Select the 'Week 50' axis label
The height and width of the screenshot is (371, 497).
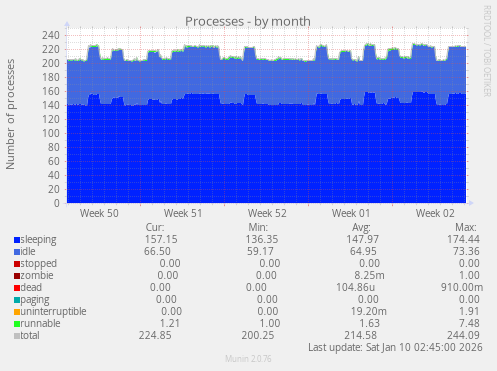point(99,213)
